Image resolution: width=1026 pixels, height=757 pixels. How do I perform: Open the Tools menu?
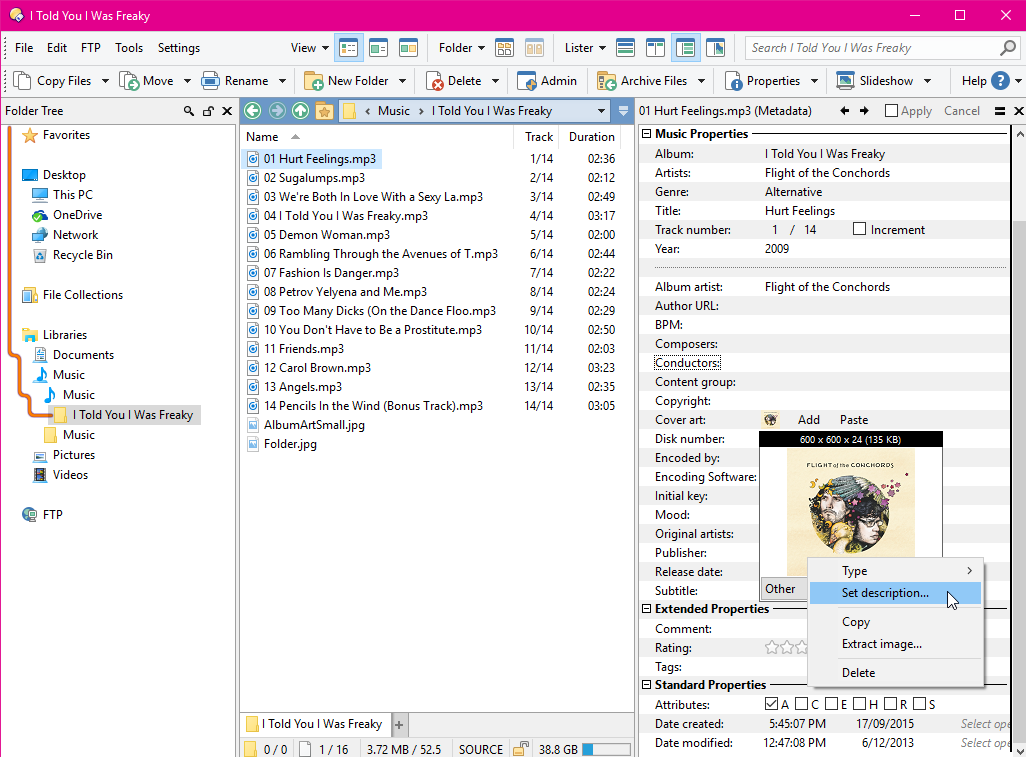coord(129,47)
